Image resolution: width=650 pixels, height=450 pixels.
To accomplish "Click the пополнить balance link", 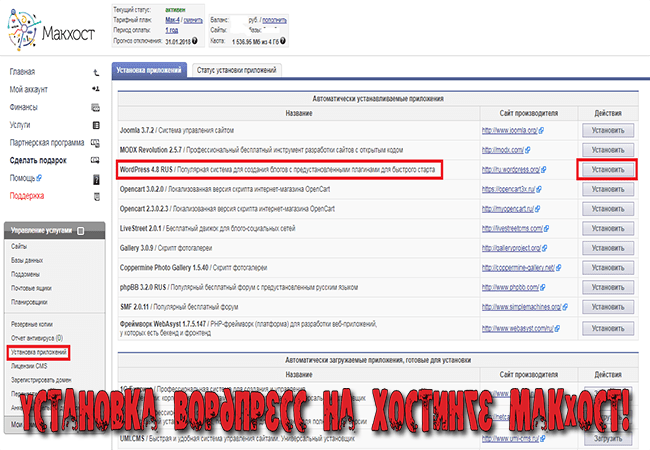I will pyautogui.click(x=274, y=20).
